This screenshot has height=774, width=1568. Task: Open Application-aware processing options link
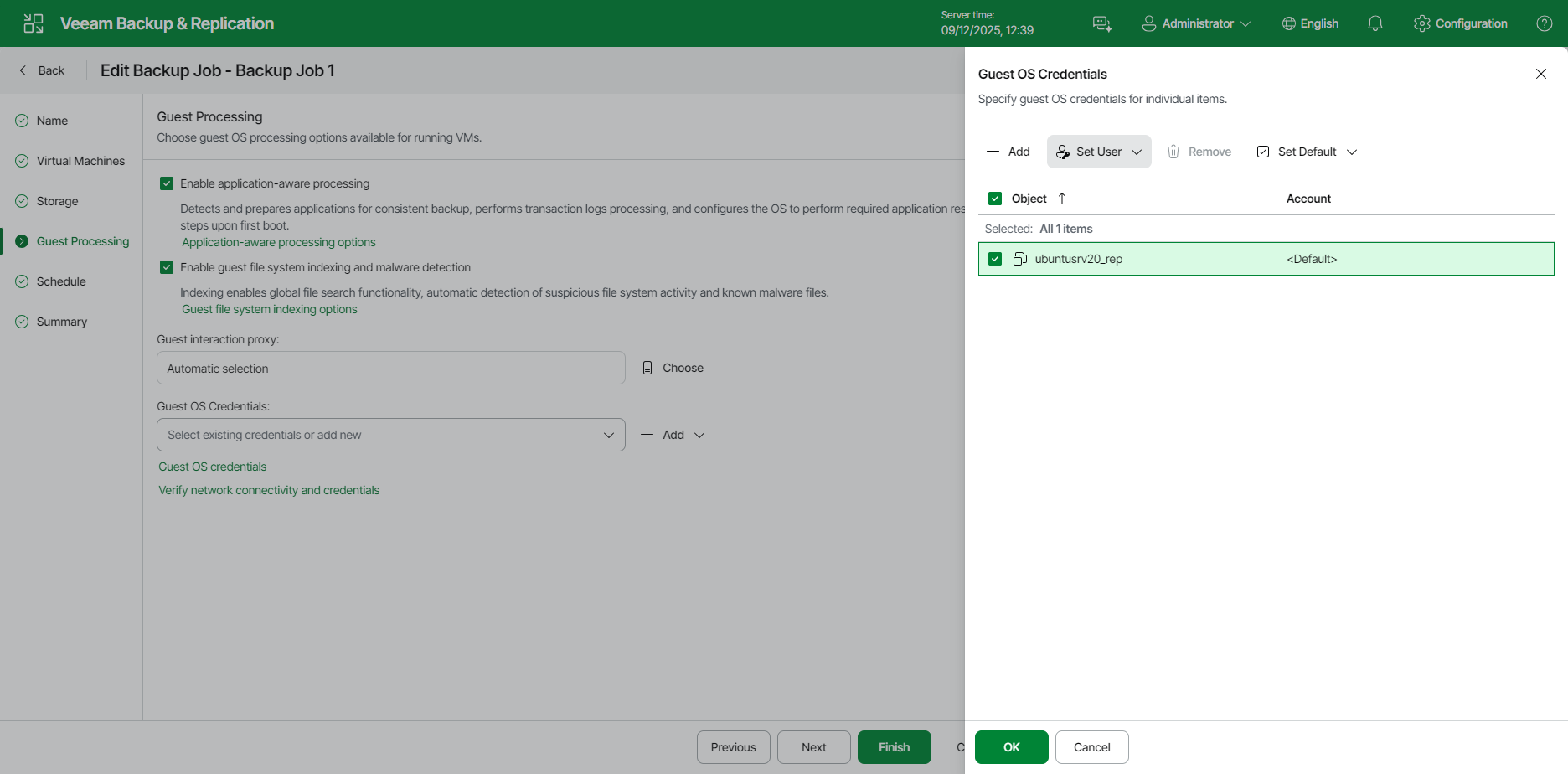coord(279,242)
